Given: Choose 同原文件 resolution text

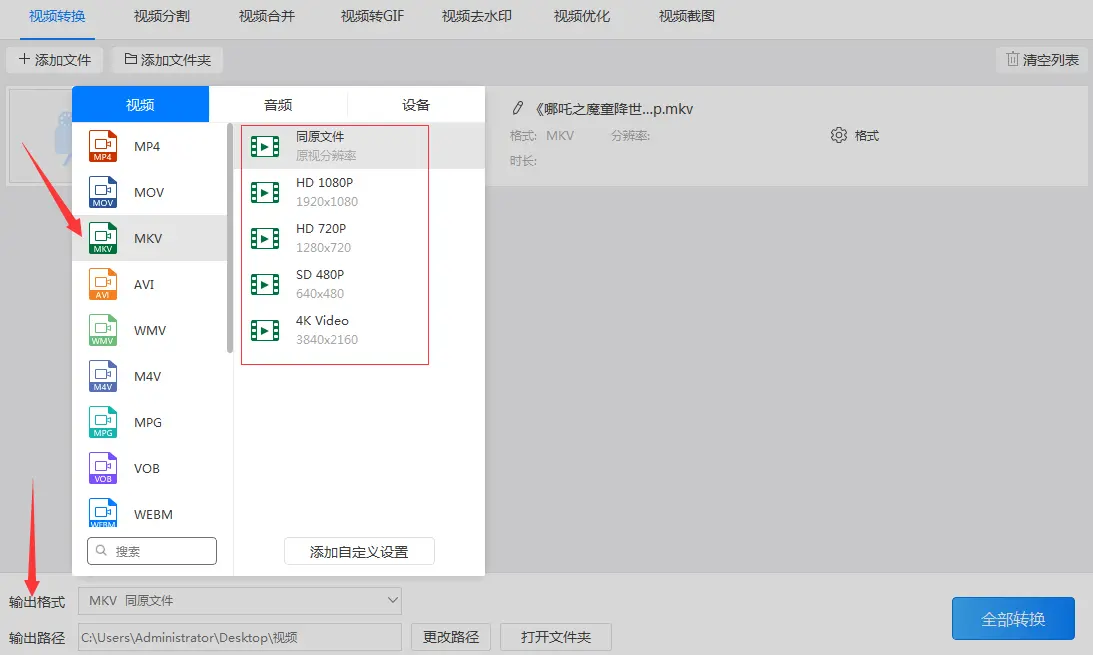Looking at the screenshot, I should click(x=320, y=137).
